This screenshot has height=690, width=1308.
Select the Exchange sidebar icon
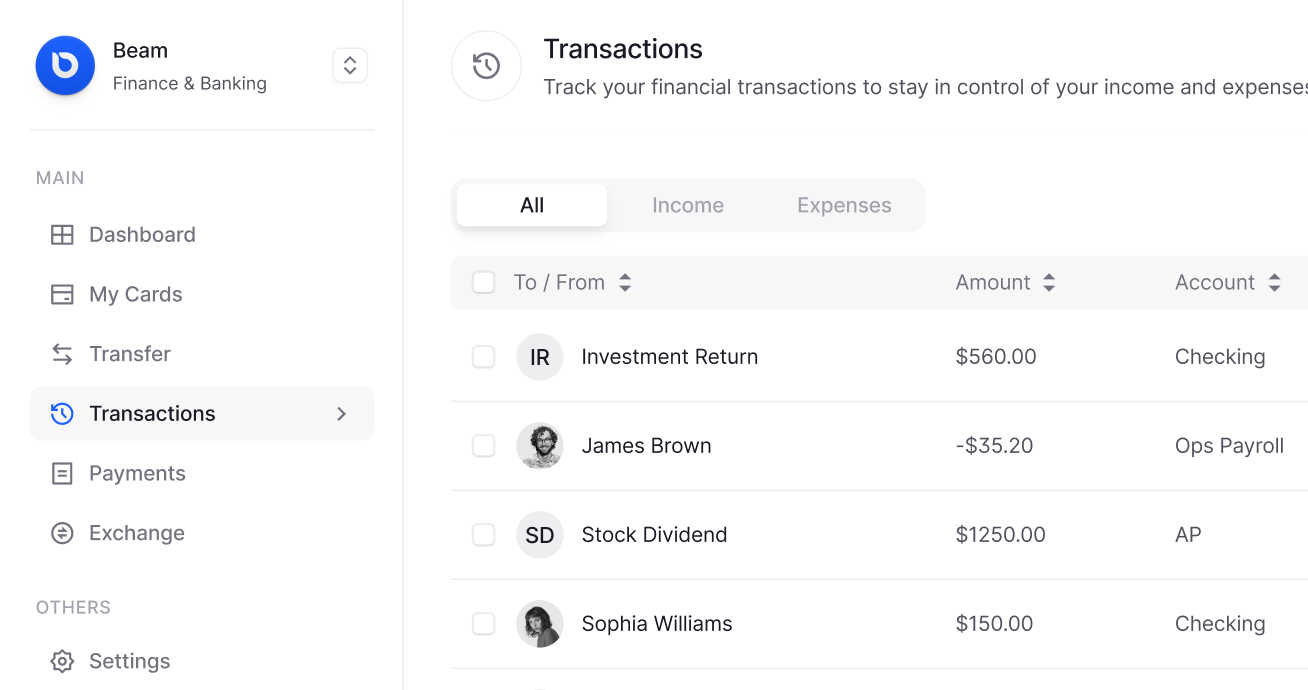coord(62,532)
